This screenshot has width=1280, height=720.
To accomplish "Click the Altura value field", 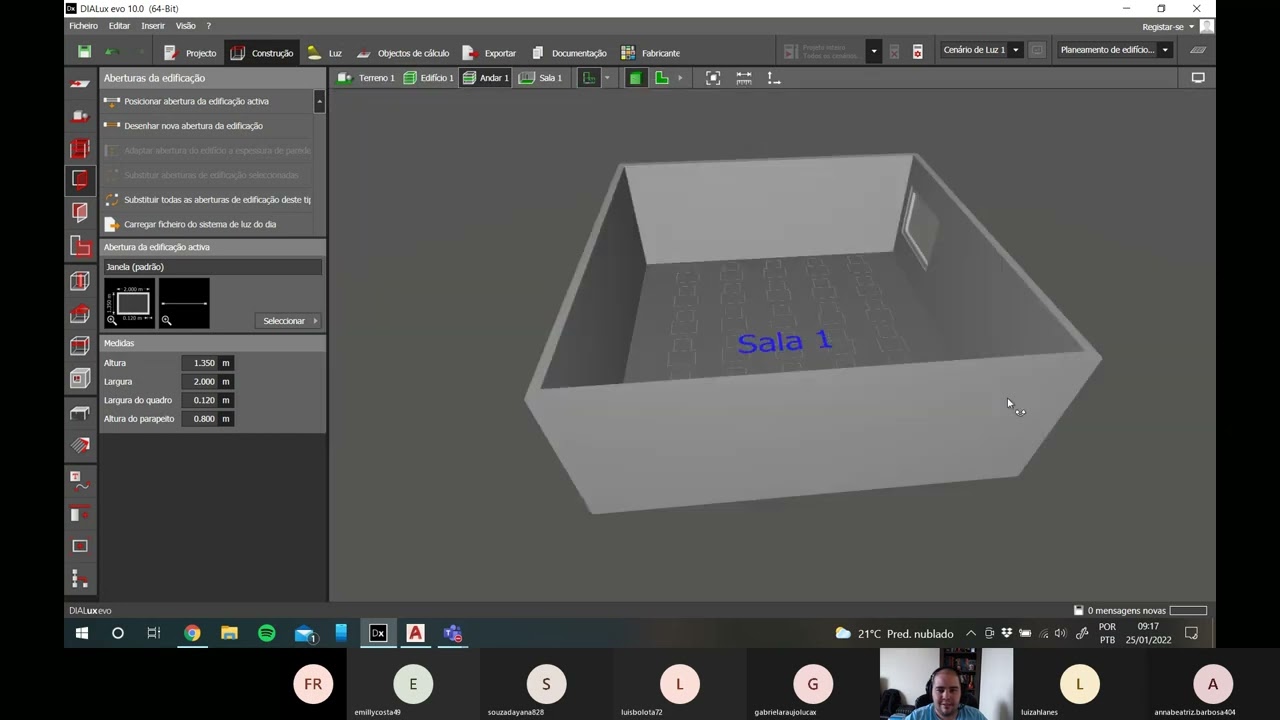I will [200, 363].
